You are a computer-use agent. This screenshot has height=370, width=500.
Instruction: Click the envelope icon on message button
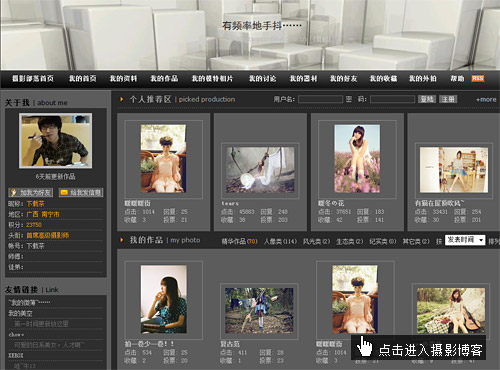click(64, 192)
